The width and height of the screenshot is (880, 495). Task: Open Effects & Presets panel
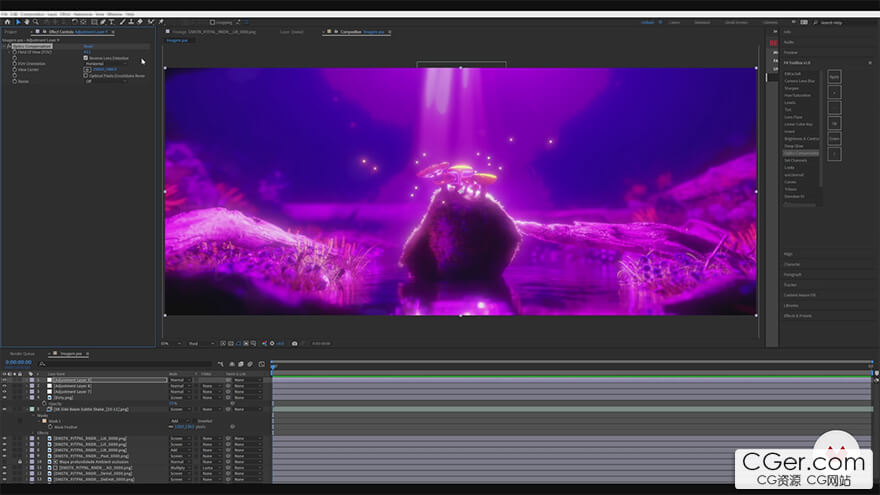point(798,316)
